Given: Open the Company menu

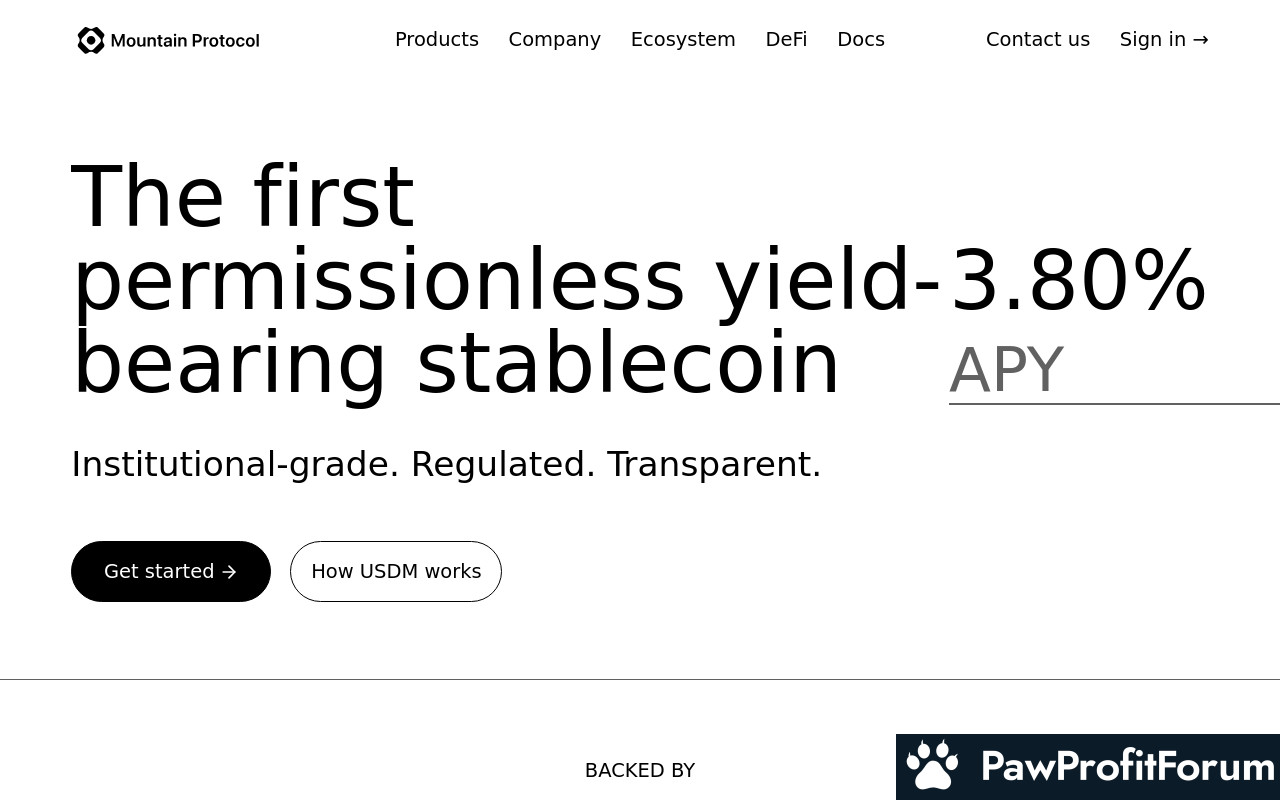Looking at the screenshot, I should coord(554,39).
